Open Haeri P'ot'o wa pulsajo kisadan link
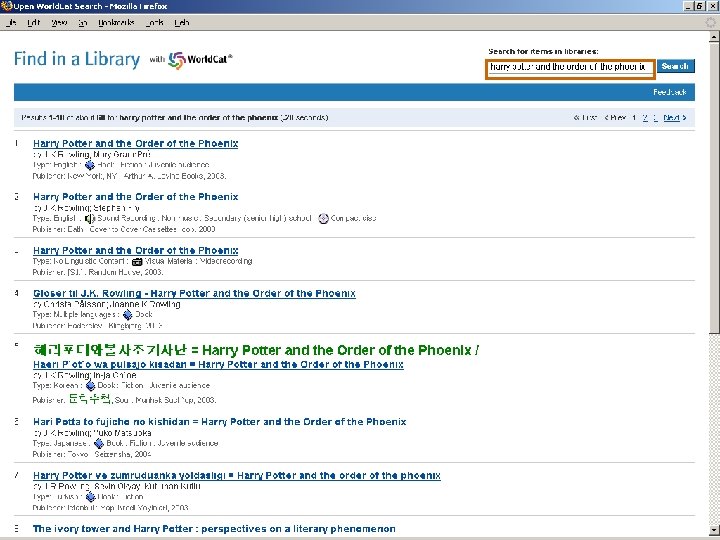 point(218,365)
